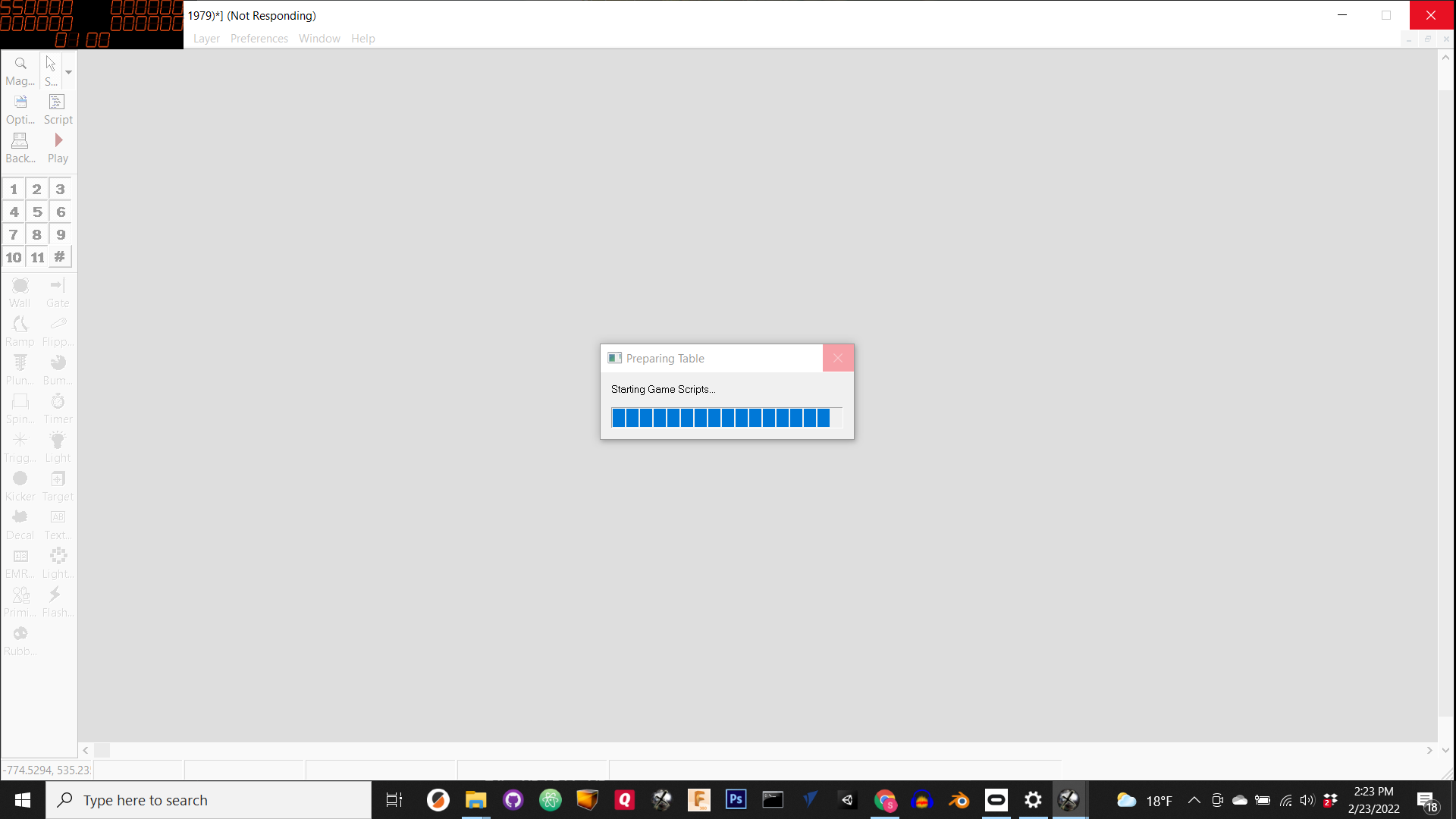1456x819 pixels.
Task: Select the Ramp element tool
Action: 20,331
